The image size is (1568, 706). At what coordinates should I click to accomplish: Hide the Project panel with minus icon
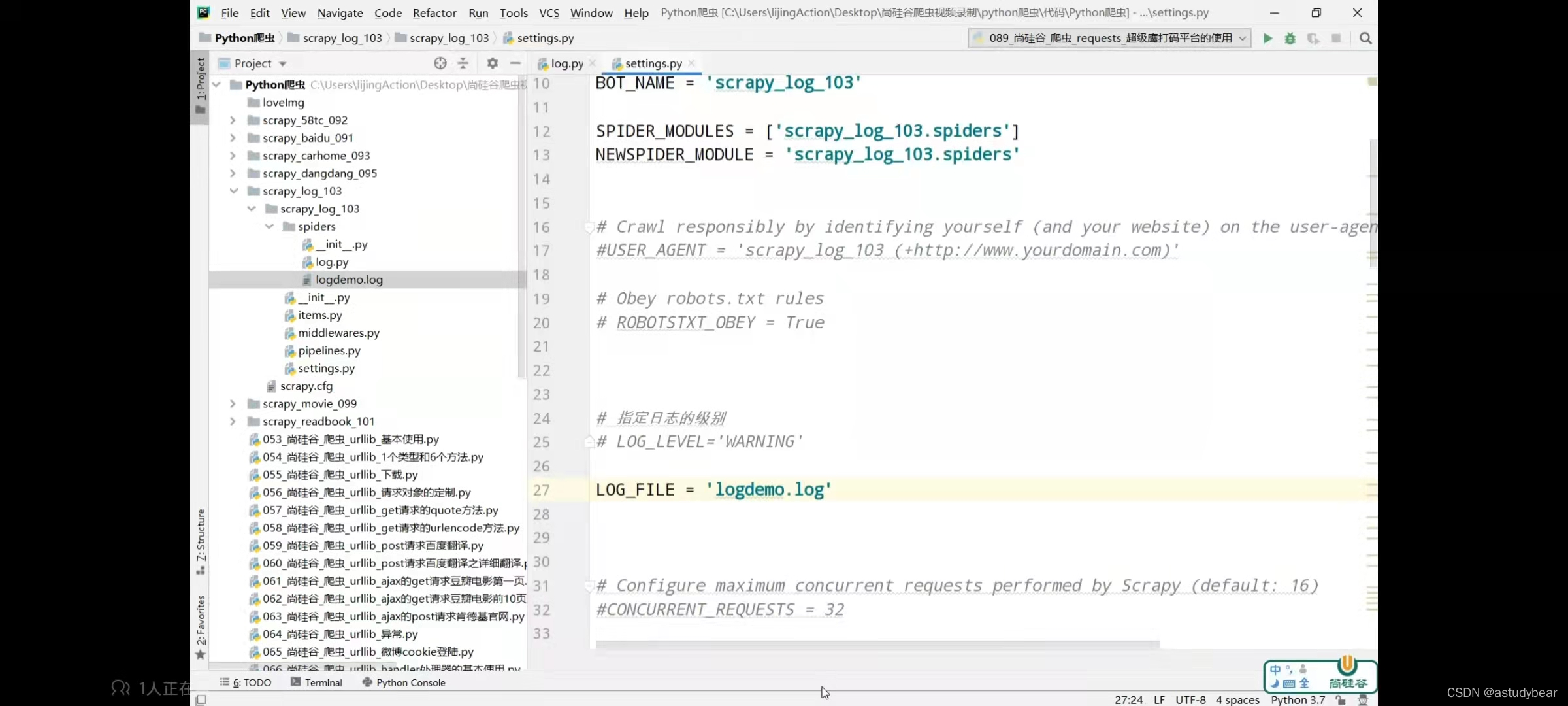tap(515, 63)
